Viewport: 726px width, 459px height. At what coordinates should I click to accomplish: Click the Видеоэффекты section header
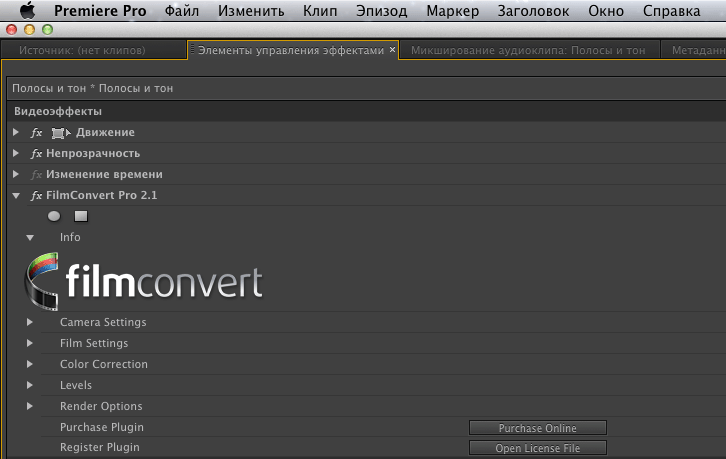(58, 111)
